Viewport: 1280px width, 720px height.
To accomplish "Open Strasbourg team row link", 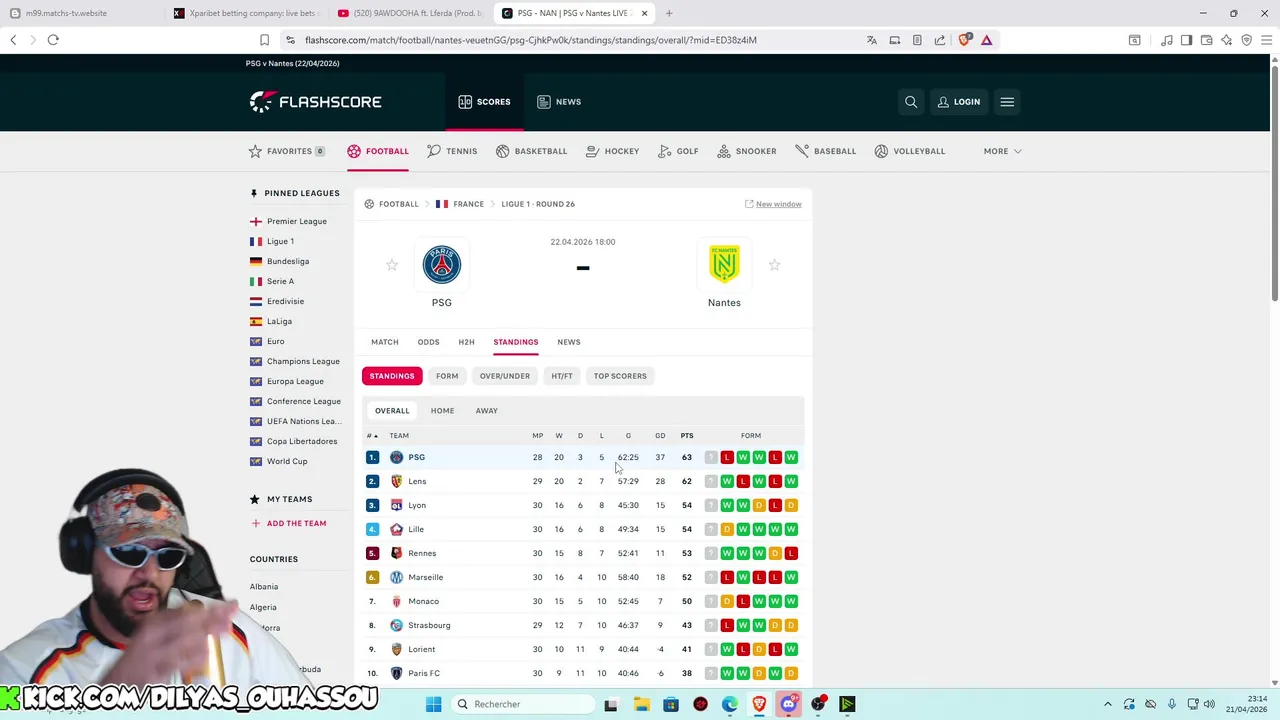I will pos(429,625).
